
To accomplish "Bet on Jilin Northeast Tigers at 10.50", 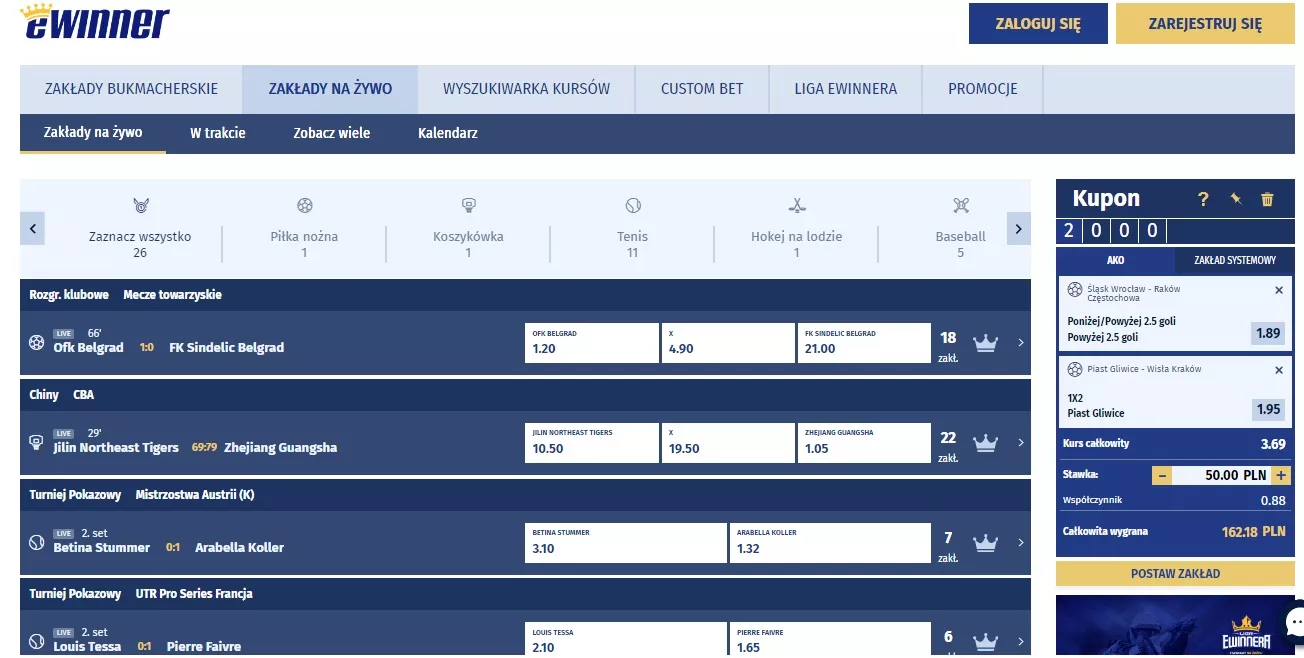I will click(x=591, y=443).
